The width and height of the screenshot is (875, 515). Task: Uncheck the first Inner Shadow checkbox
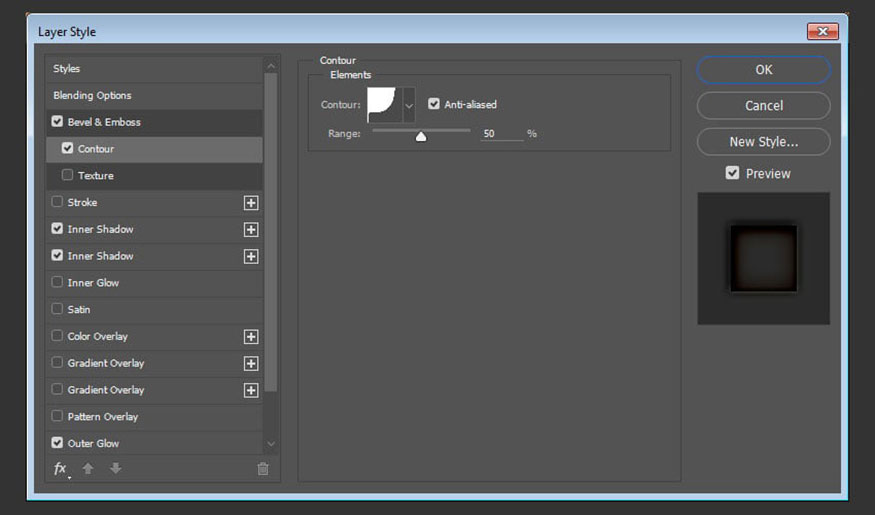pos(57,228)
